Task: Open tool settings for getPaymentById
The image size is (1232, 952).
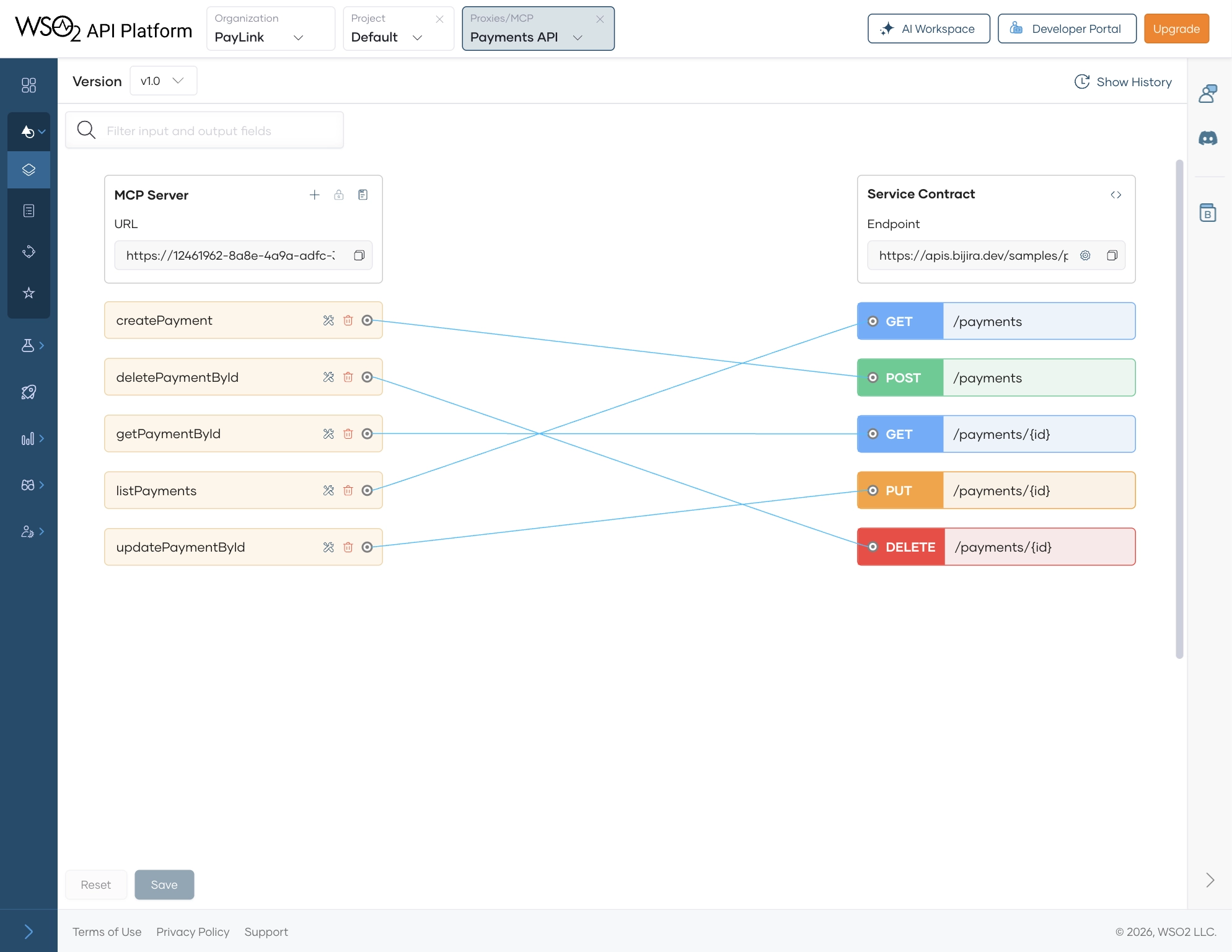Action: (x=328, y=434)
